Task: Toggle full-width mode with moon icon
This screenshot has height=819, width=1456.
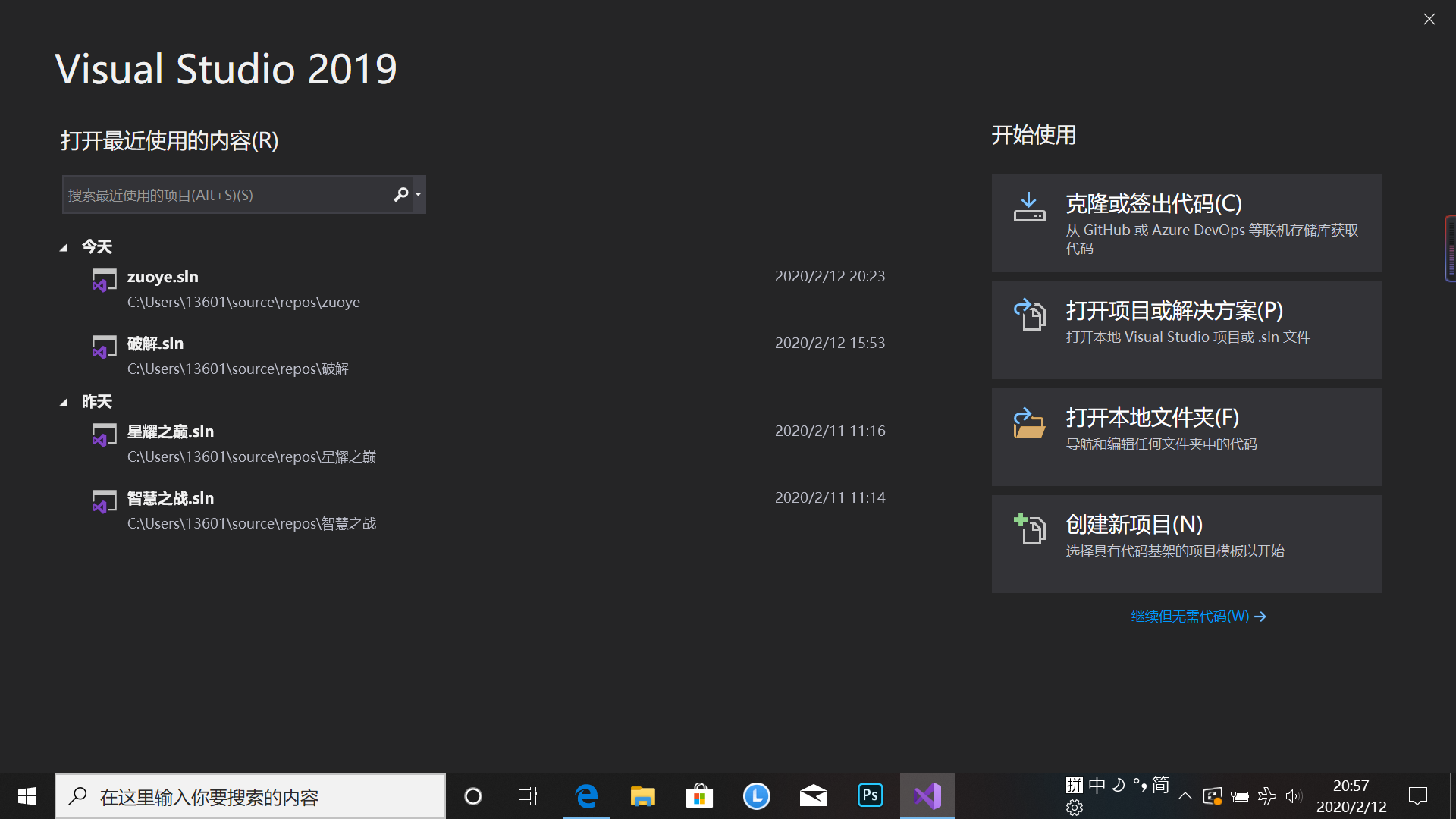Action: pyautogui.click(x=1118, y=785)
